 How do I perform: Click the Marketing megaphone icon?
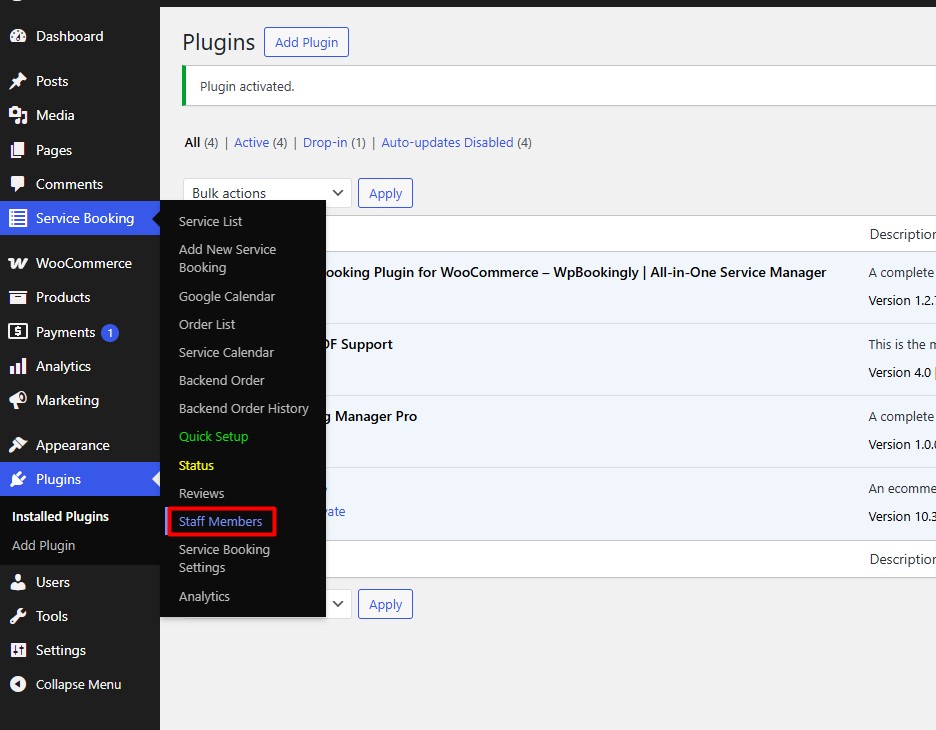(x=18, y=400)
